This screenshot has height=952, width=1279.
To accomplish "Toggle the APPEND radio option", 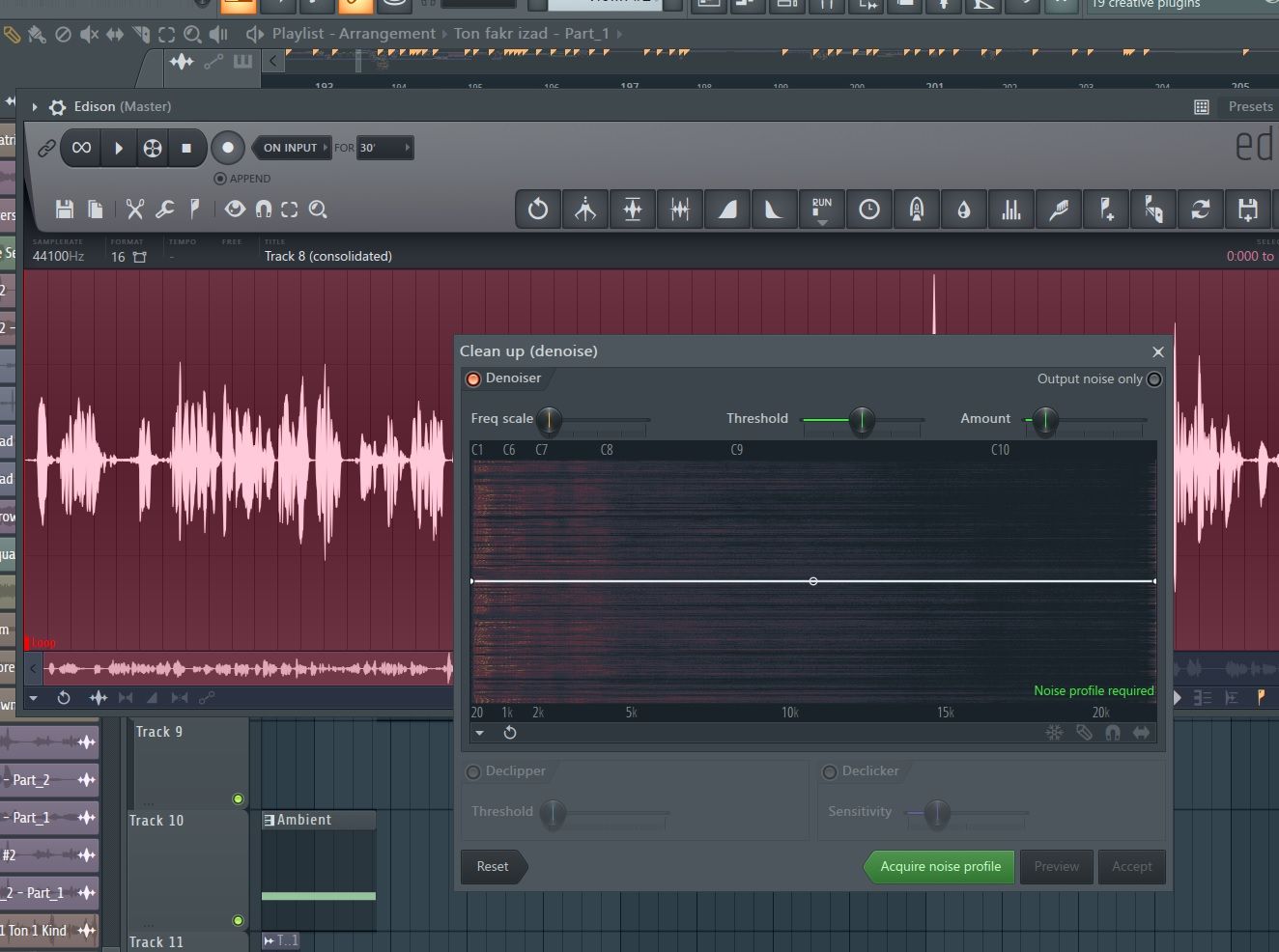I will (220, 179).
